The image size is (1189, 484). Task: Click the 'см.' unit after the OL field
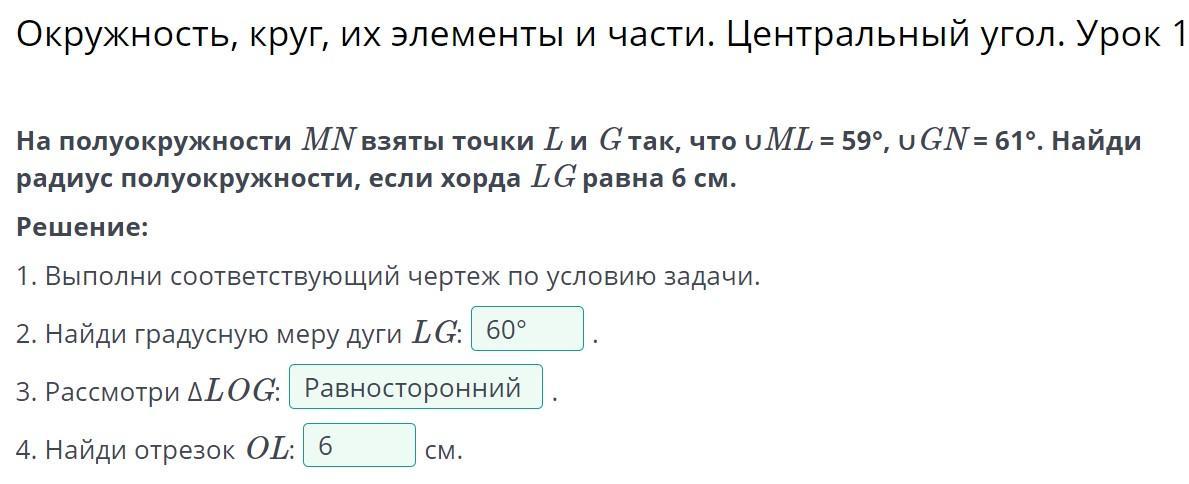[444, 451]
